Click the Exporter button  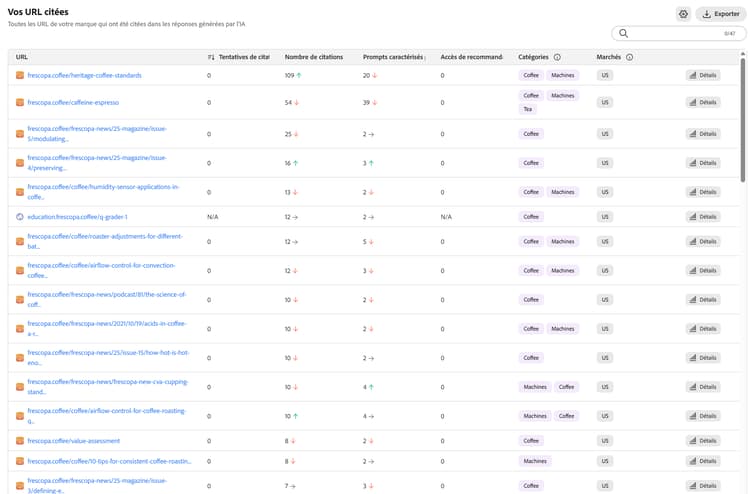tap(720, 14)
